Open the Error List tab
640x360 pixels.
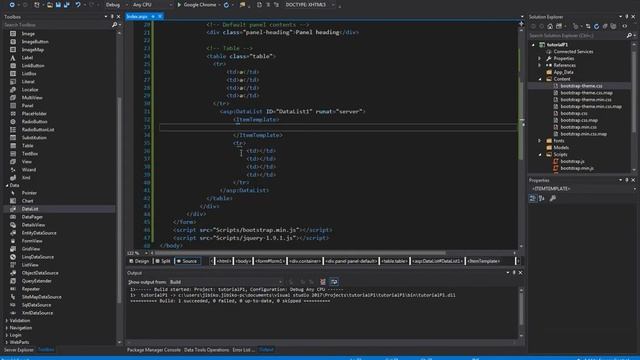click(x=243, y=350)
